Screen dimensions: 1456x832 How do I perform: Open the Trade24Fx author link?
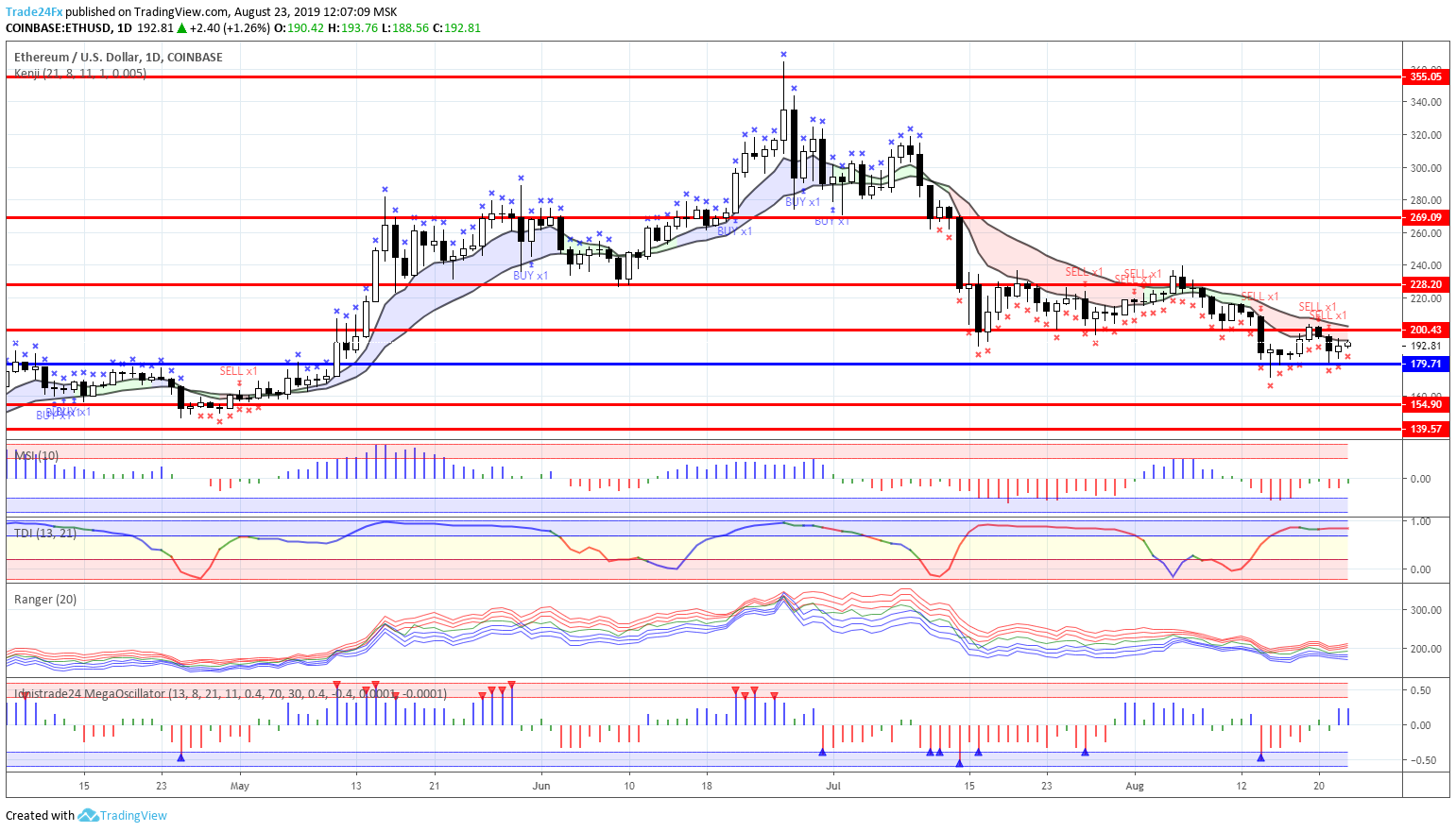coord(34,12)
